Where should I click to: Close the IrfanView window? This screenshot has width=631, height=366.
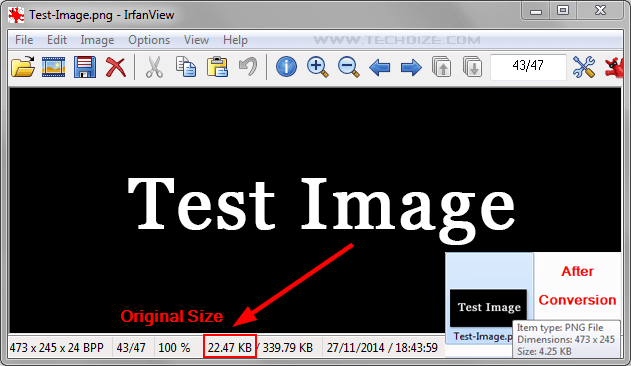[600, 11]
